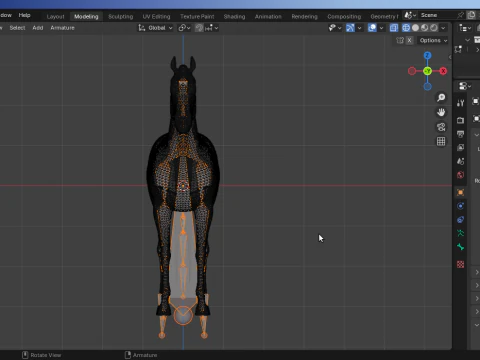Switch to the Shading workspace tab
The height and width of the screenshot is (360, 480).
click(234, 16)
